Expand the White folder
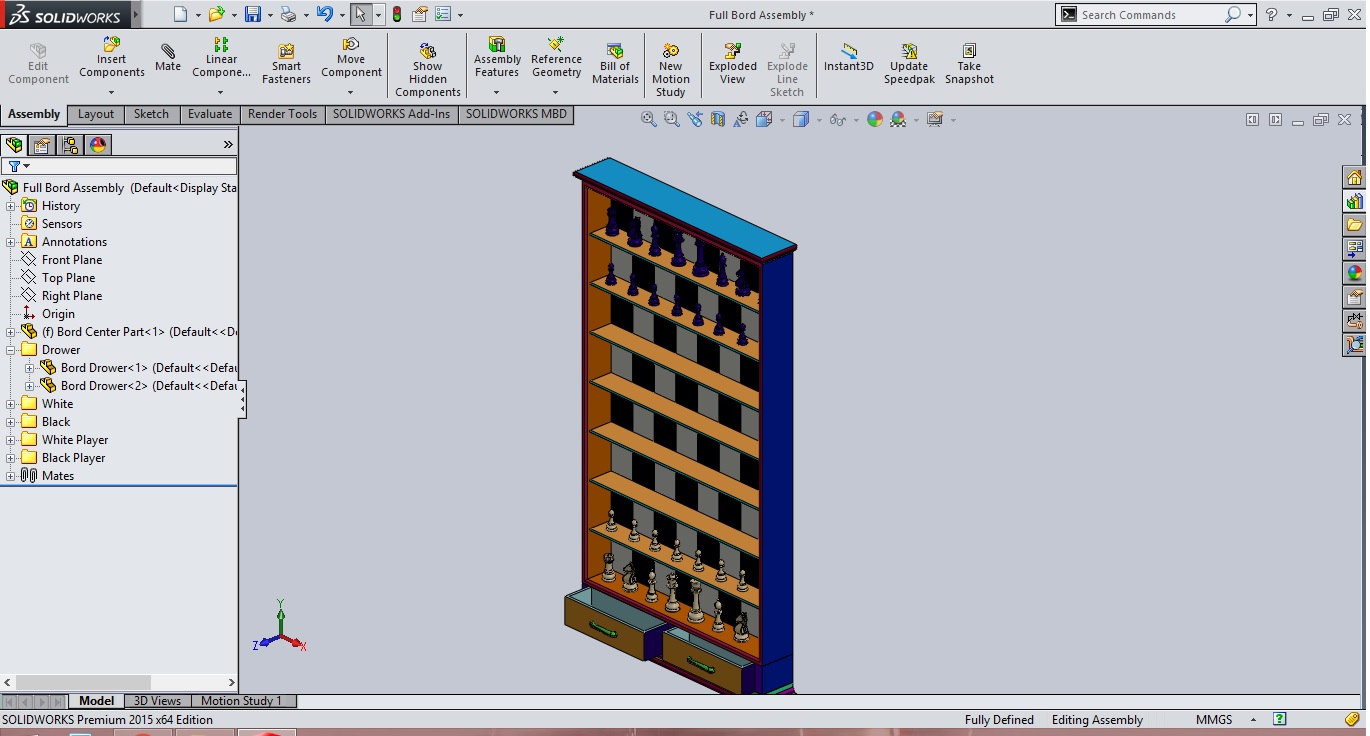 (11, 404)
